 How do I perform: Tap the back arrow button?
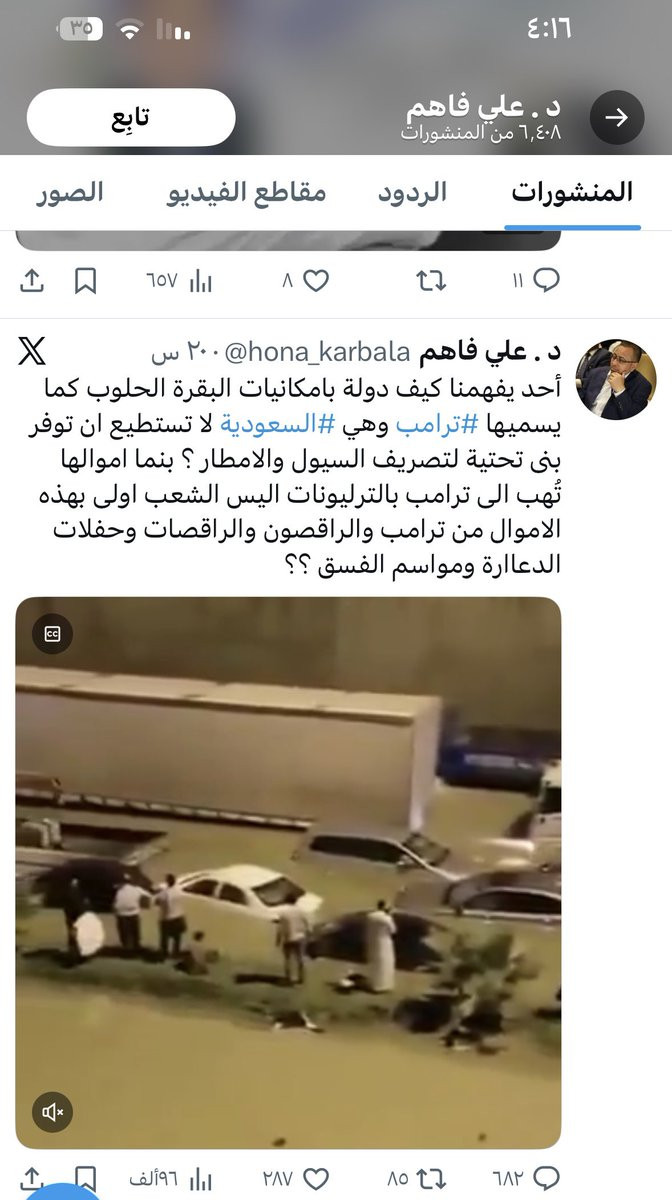click(617, 118)
